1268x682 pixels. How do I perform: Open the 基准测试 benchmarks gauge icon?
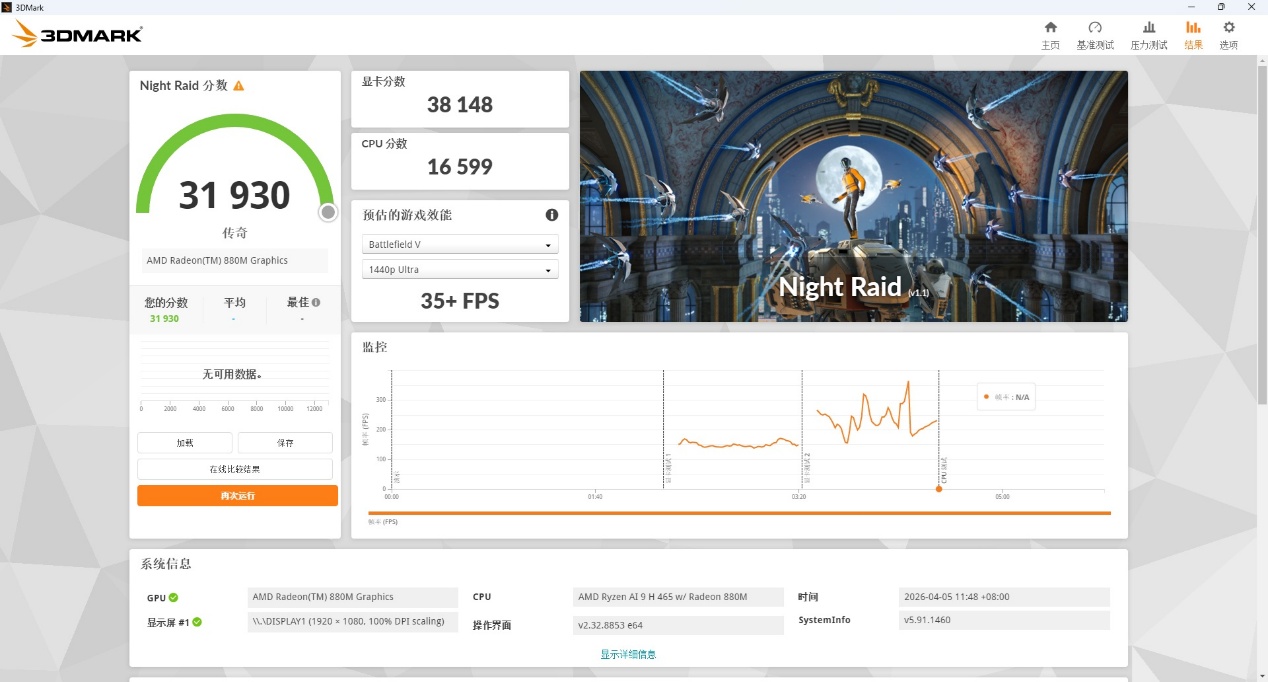click(1095, 28)
